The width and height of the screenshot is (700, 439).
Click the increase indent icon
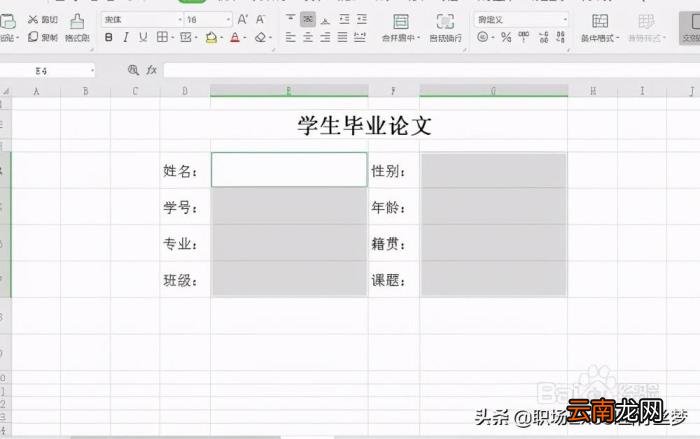click(x=362, y=19)
